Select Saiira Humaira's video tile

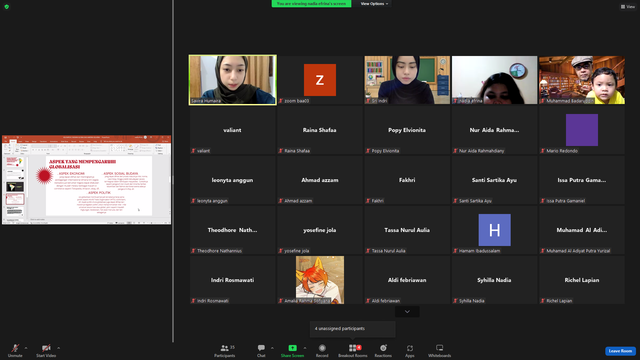click(233, 80)
